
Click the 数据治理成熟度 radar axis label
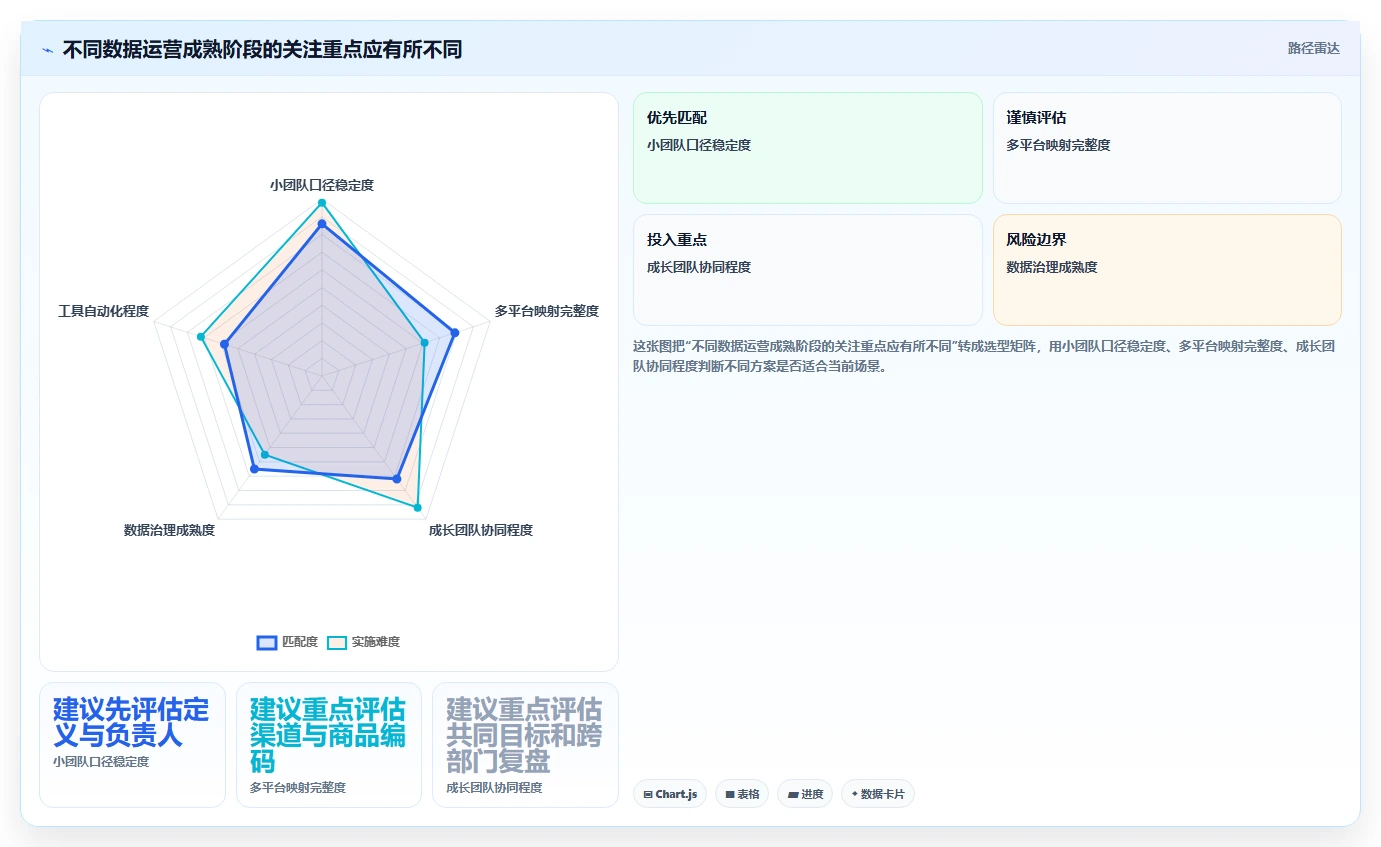point(170,530)
